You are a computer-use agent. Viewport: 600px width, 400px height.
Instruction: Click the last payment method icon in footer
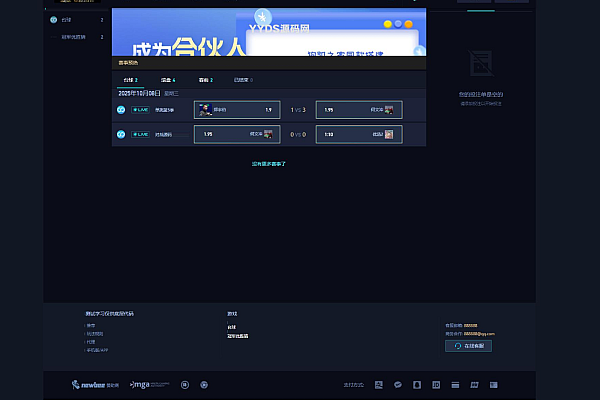pos(493,384)
